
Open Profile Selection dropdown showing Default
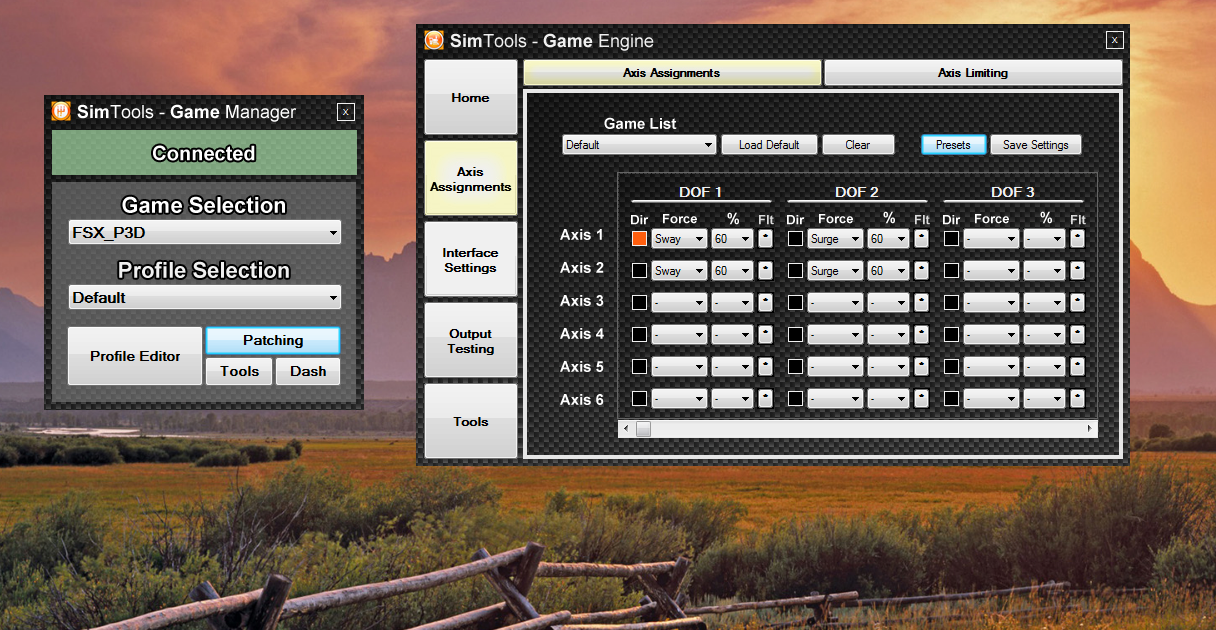[x=204, y=297]
